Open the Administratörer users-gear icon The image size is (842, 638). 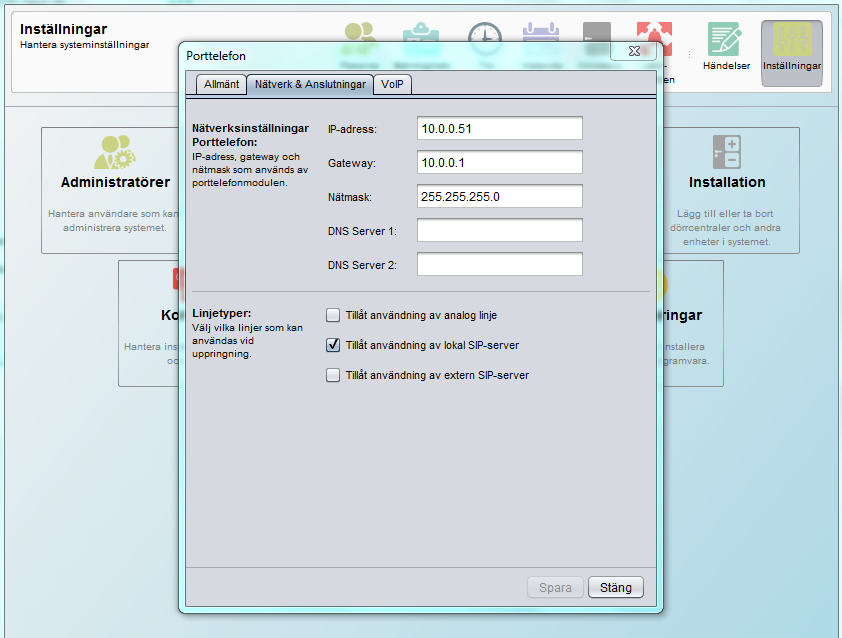click(115, 152)
